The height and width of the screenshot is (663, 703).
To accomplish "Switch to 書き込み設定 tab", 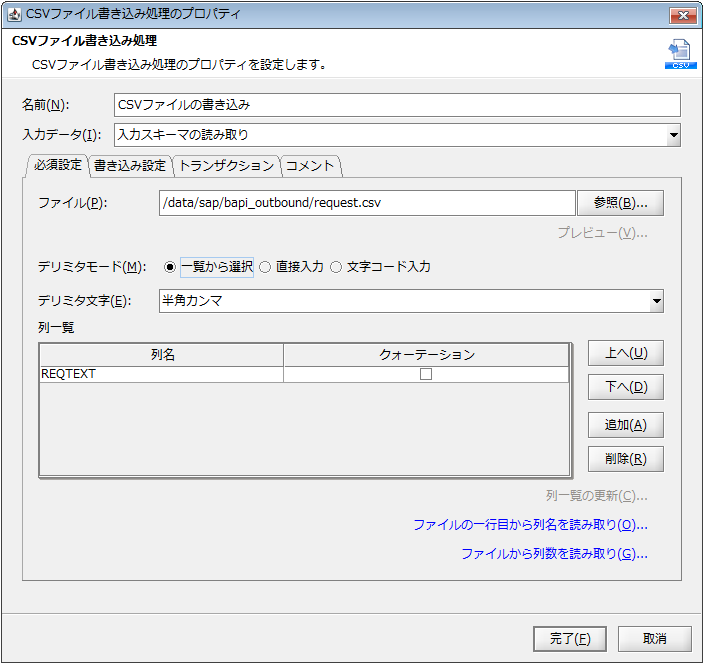I will coord(130,166).
